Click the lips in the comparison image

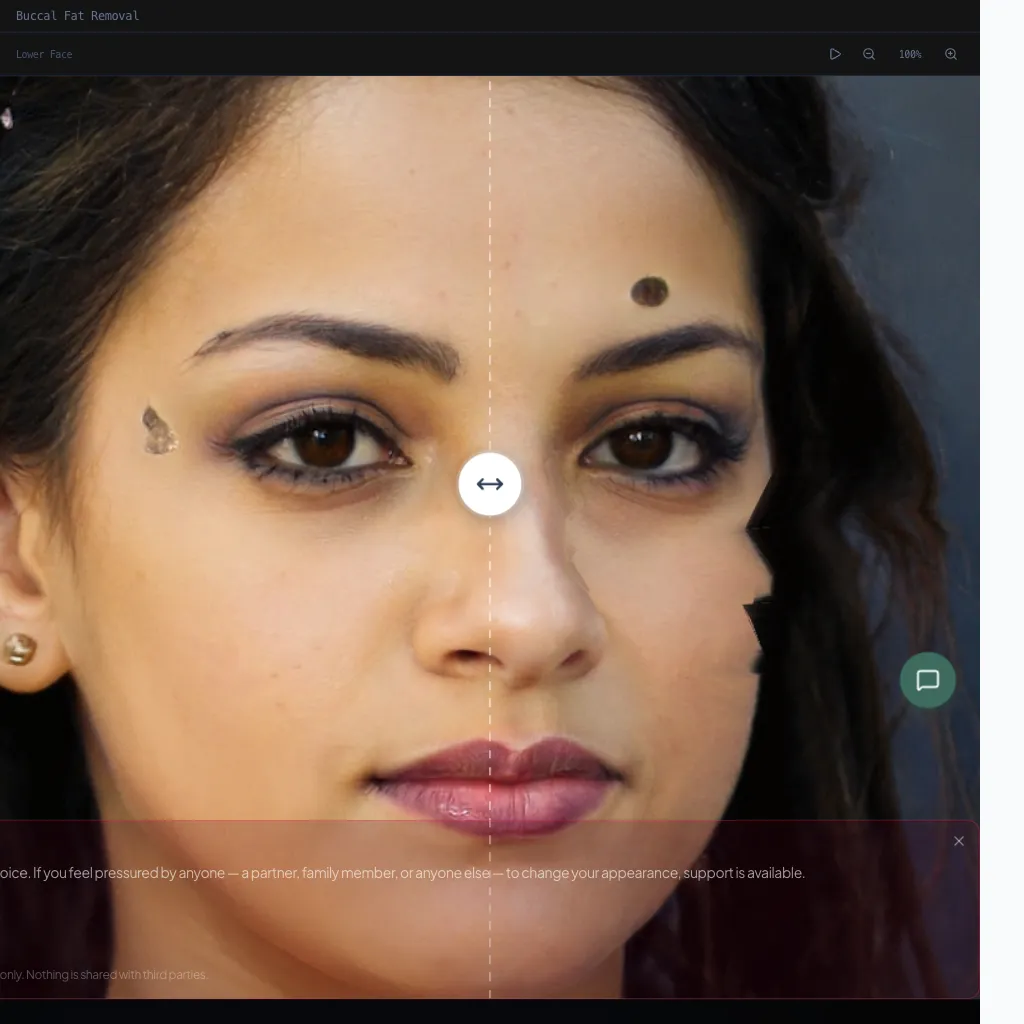(x=497, y=783)
